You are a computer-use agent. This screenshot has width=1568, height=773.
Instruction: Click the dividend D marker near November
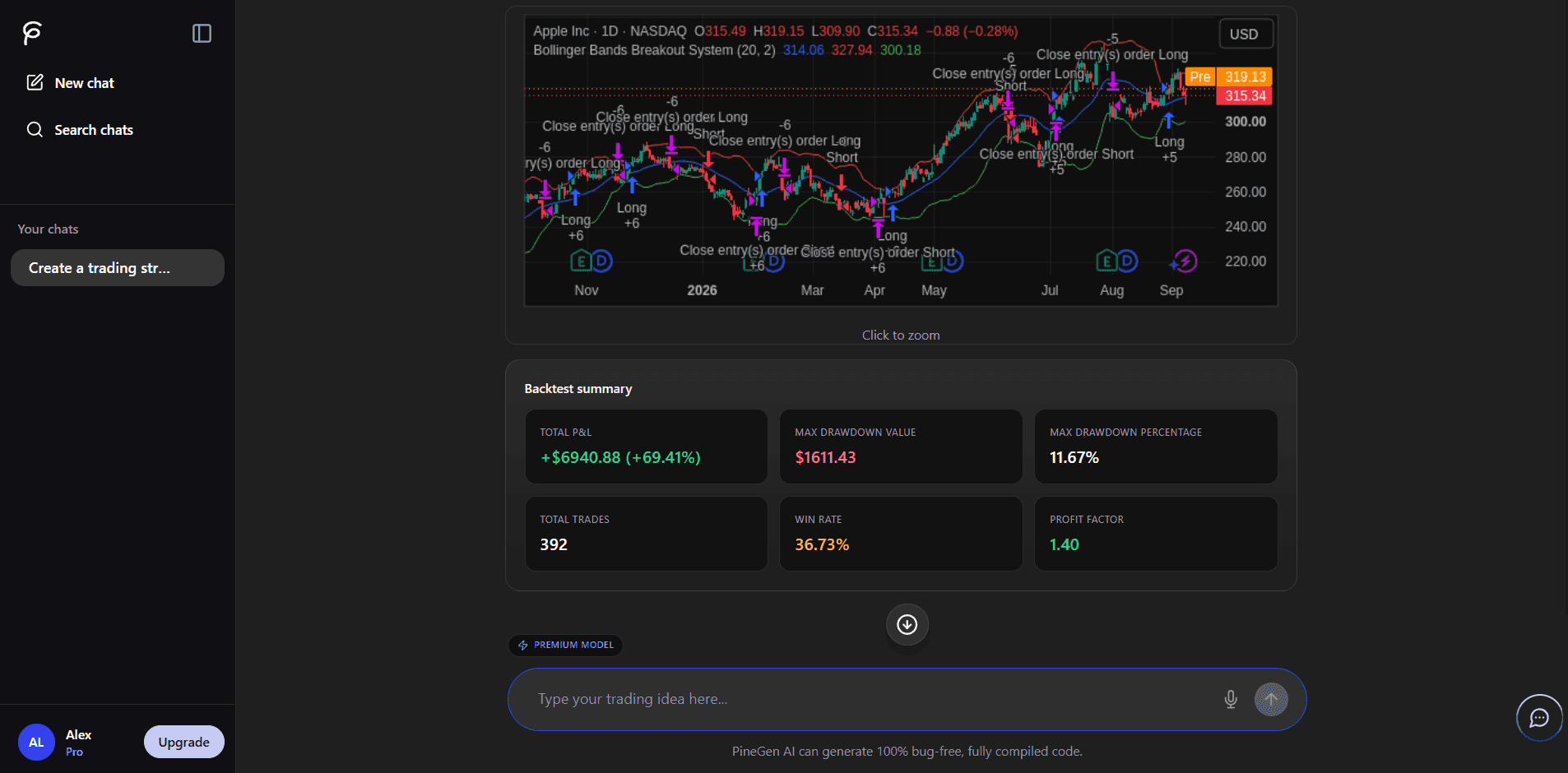pyautogui.click(x=602, y=262)
